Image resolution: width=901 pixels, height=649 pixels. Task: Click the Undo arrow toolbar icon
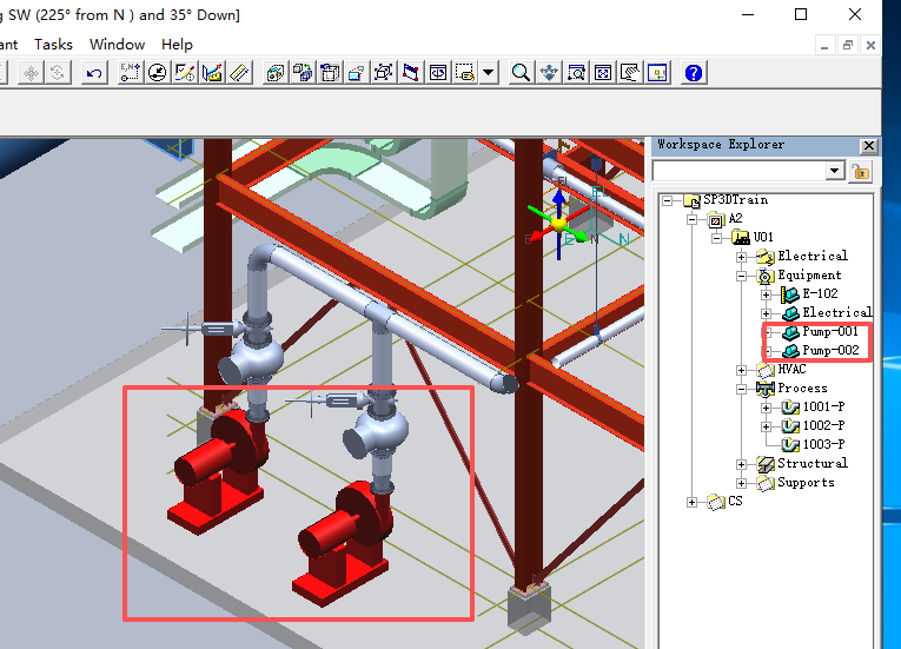point(94,73)
